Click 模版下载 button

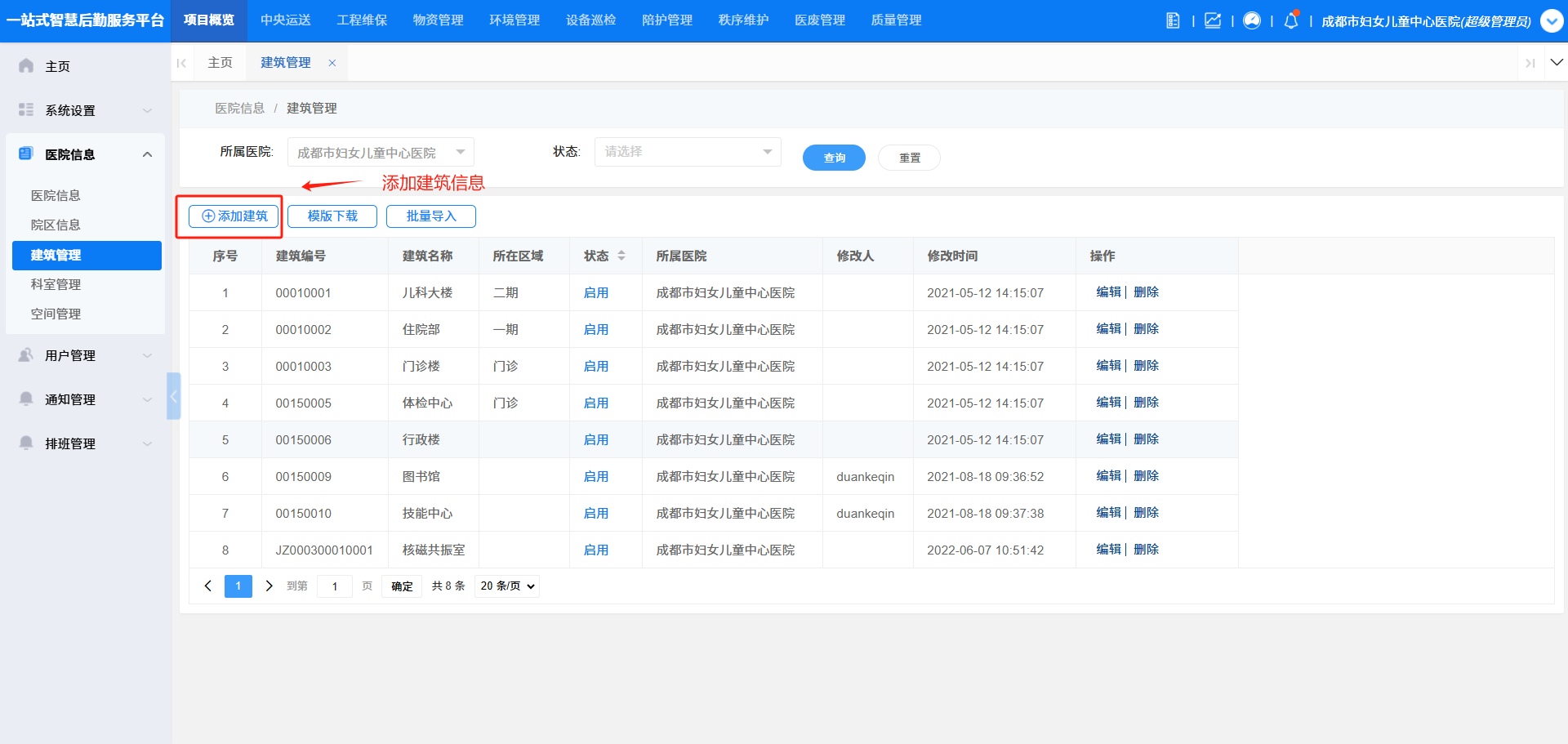(332, 216)
